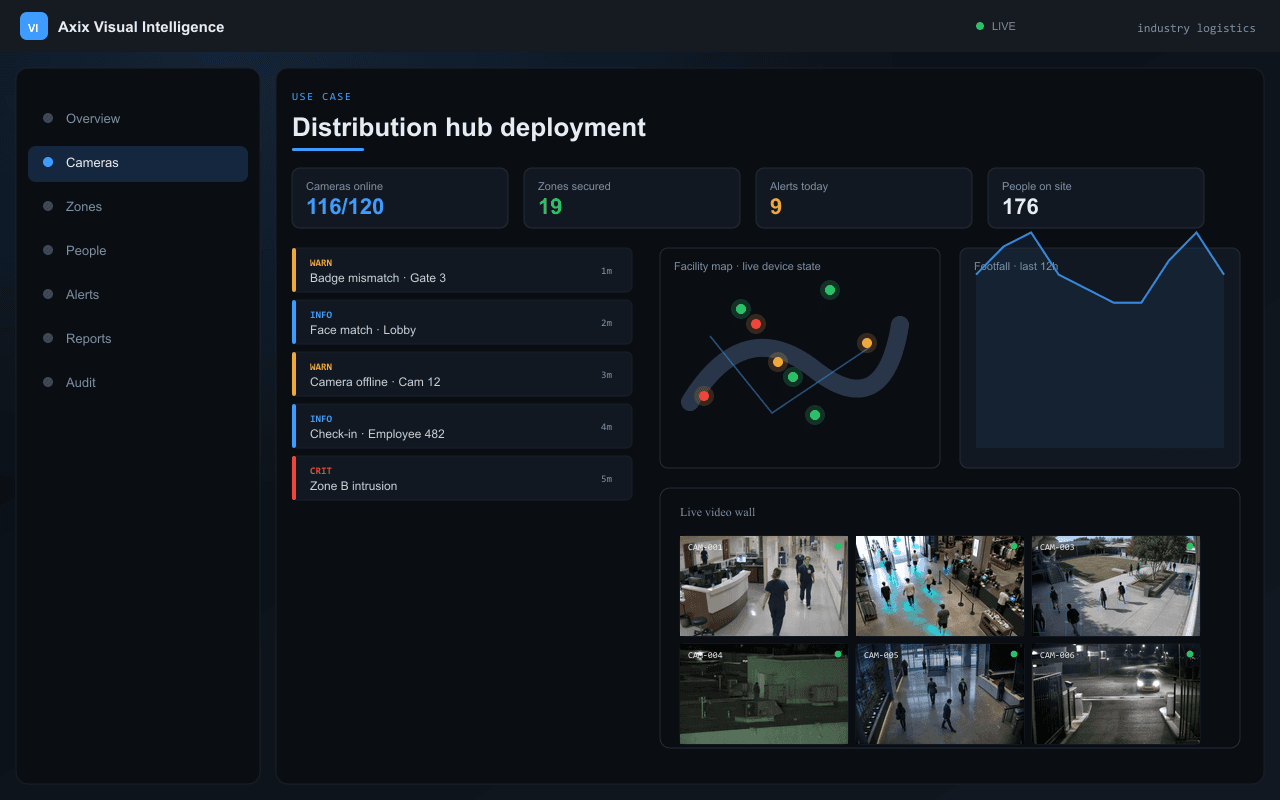
Task: Open the CAM-004 video feed
Action: click(x=764, y=694)
